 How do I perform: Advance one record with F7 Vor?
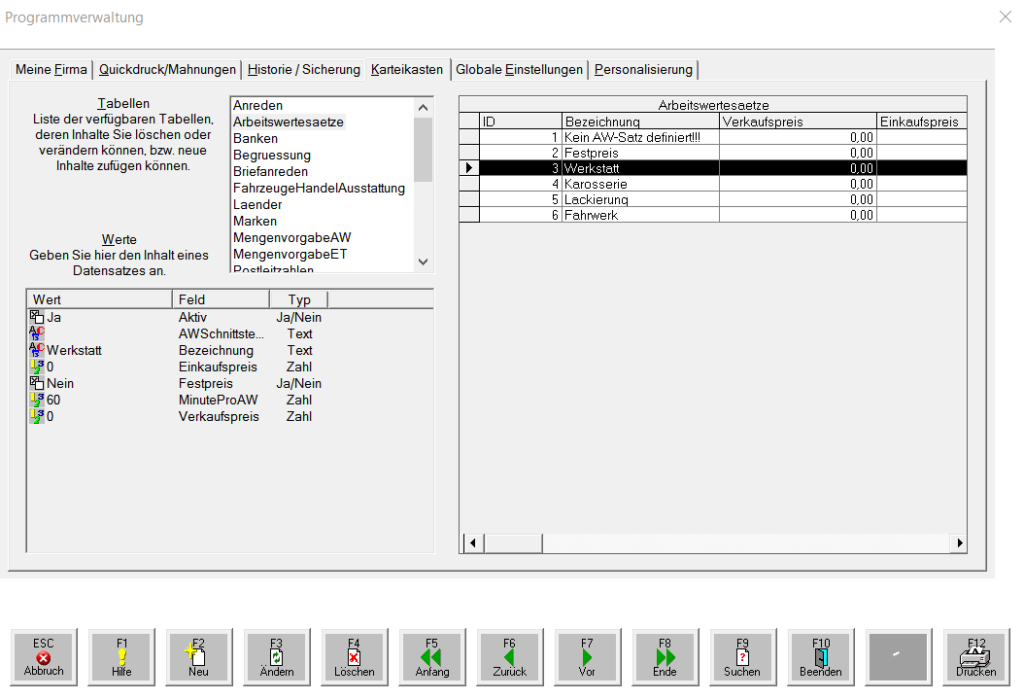click(x=588, y=657)
